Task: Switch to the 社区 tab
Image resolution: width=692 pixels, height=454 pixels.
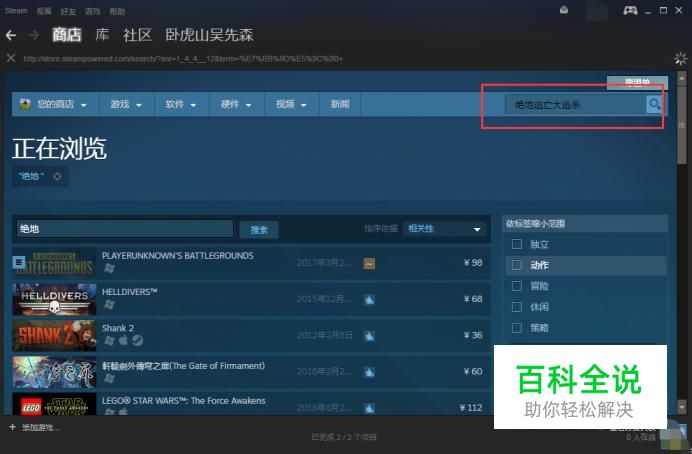Action: (x=137, y=35)
